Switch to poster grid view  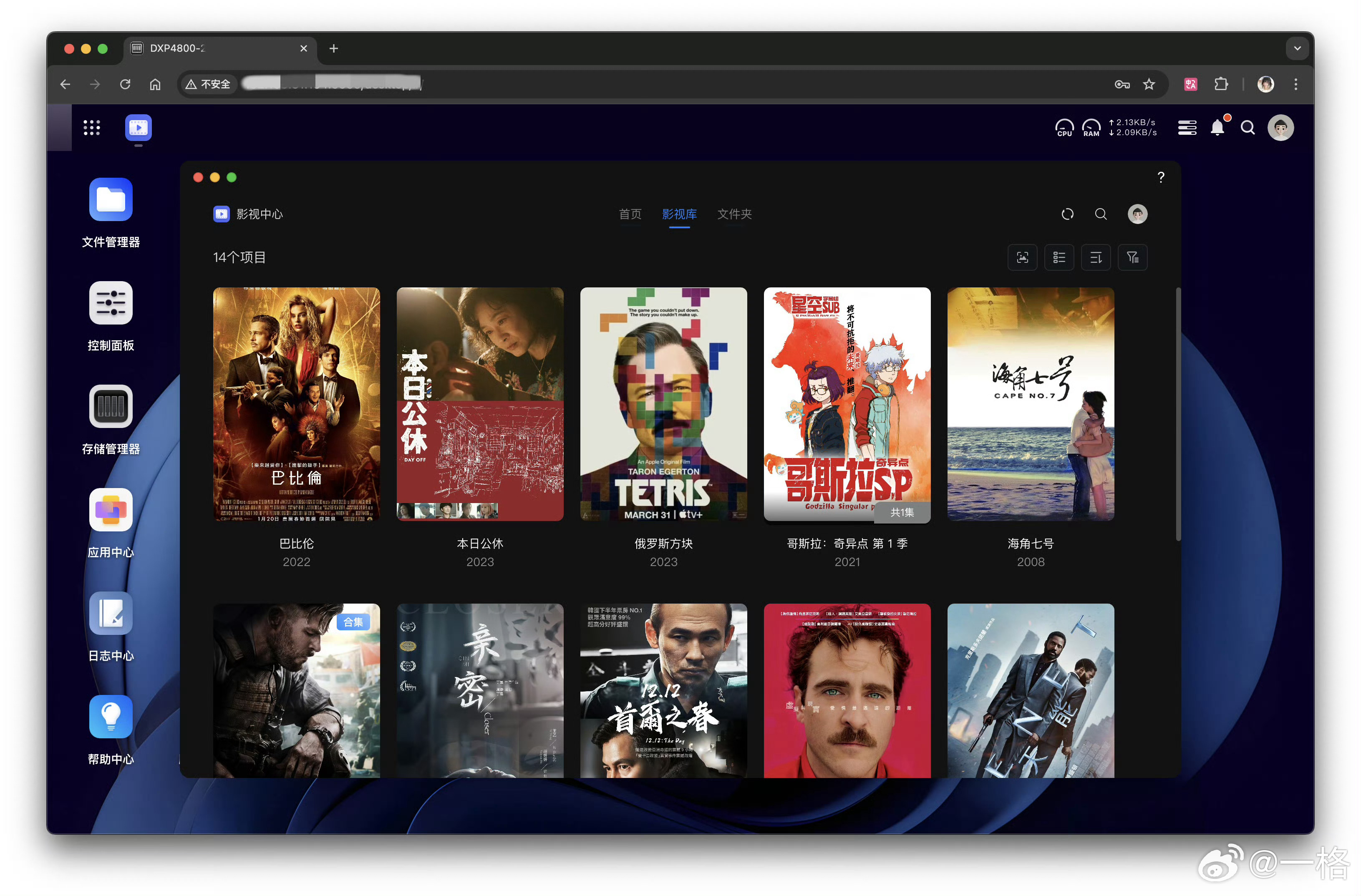pyautogui.click(x=1023, y=257)
